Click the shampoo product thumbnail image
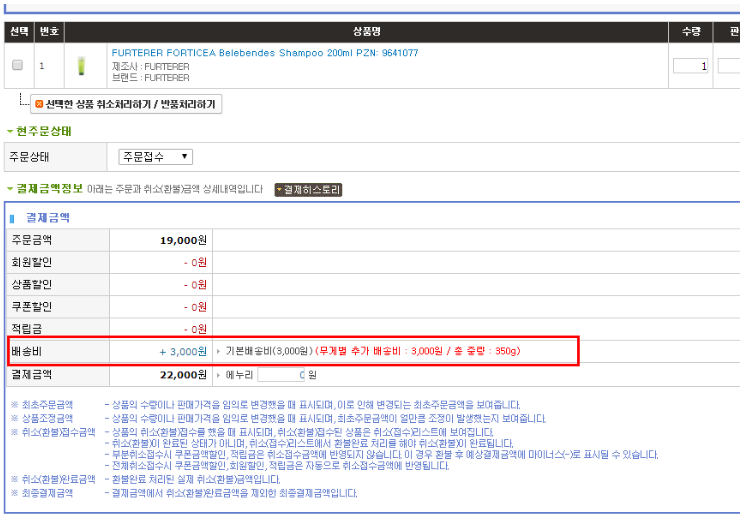 82,66
